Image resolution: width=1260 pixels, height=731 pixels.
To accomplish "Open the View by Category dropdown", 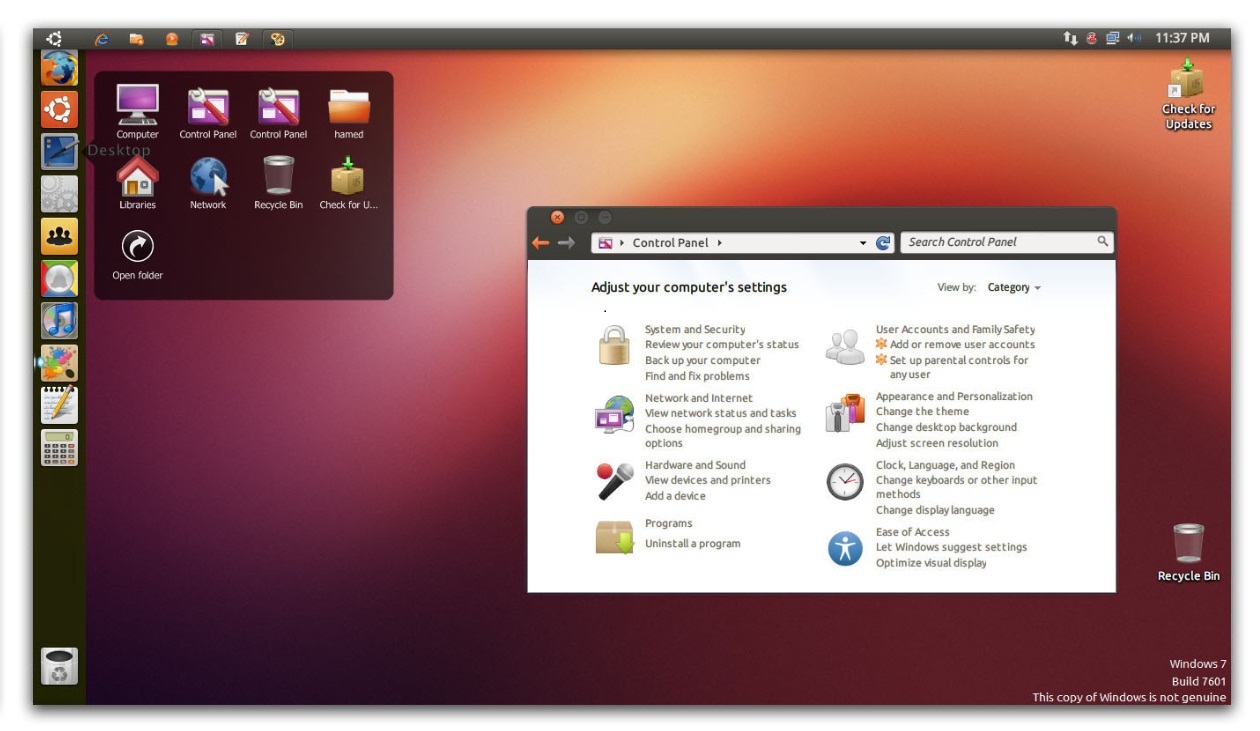I will [x=1013, y=287].
